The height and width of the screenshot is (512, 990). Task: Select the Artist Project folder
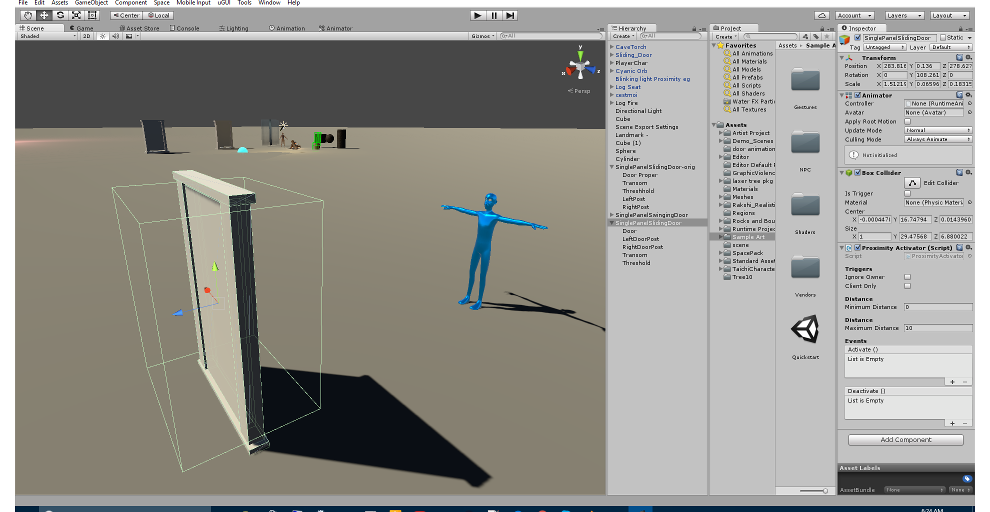751,133
